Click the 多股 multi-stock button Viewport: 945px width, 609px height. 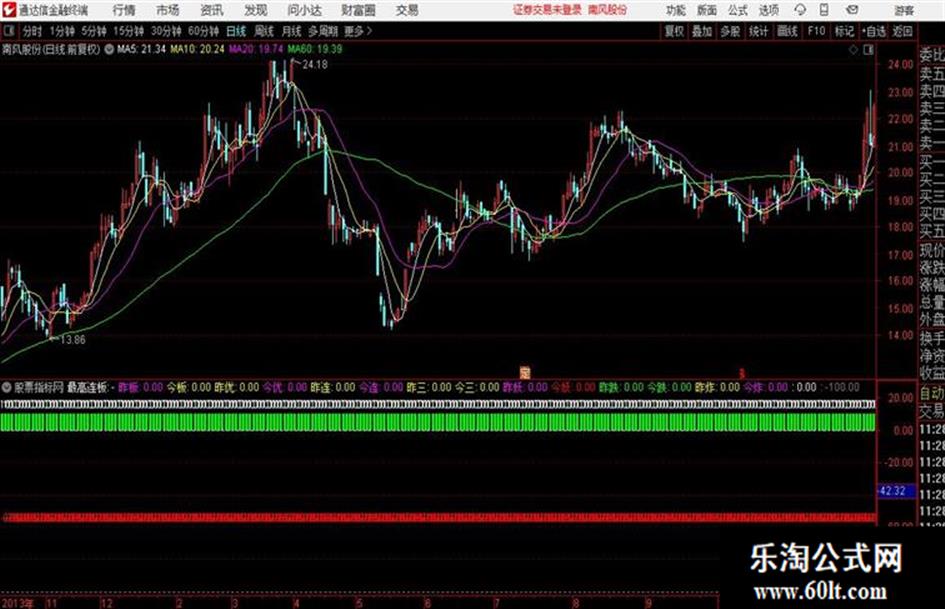point(730,31)
